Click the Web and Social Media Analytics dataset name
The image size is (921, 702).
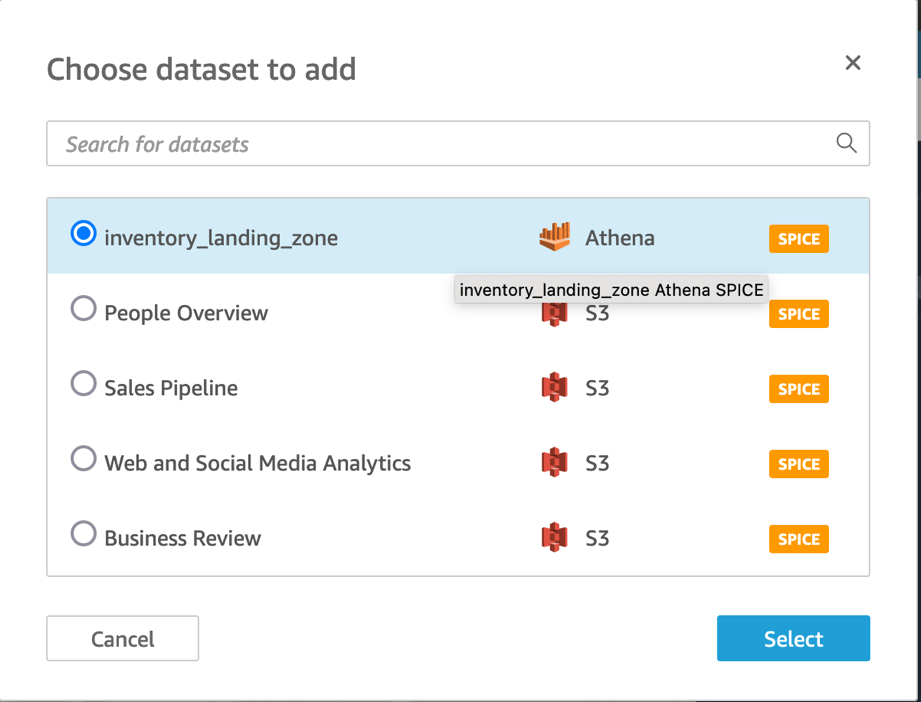pyautogui.click(x=257, y=463)
